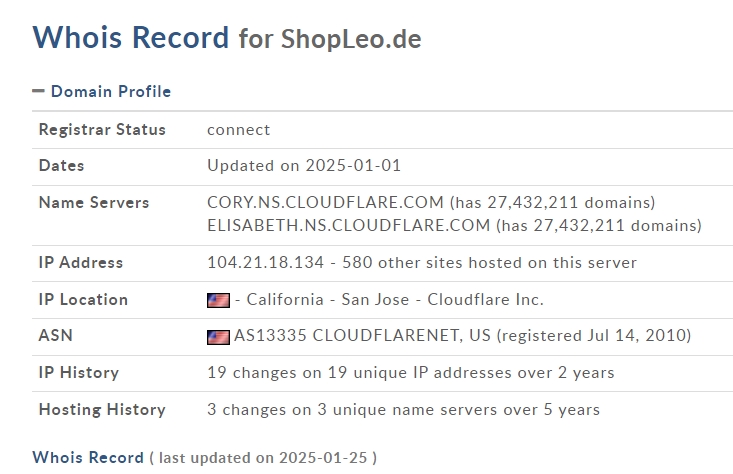Open ELISABETH.NS.CLOUDFLARE.COM name server
The height and width of the screenshot is (474, 733).
(349, 225)
